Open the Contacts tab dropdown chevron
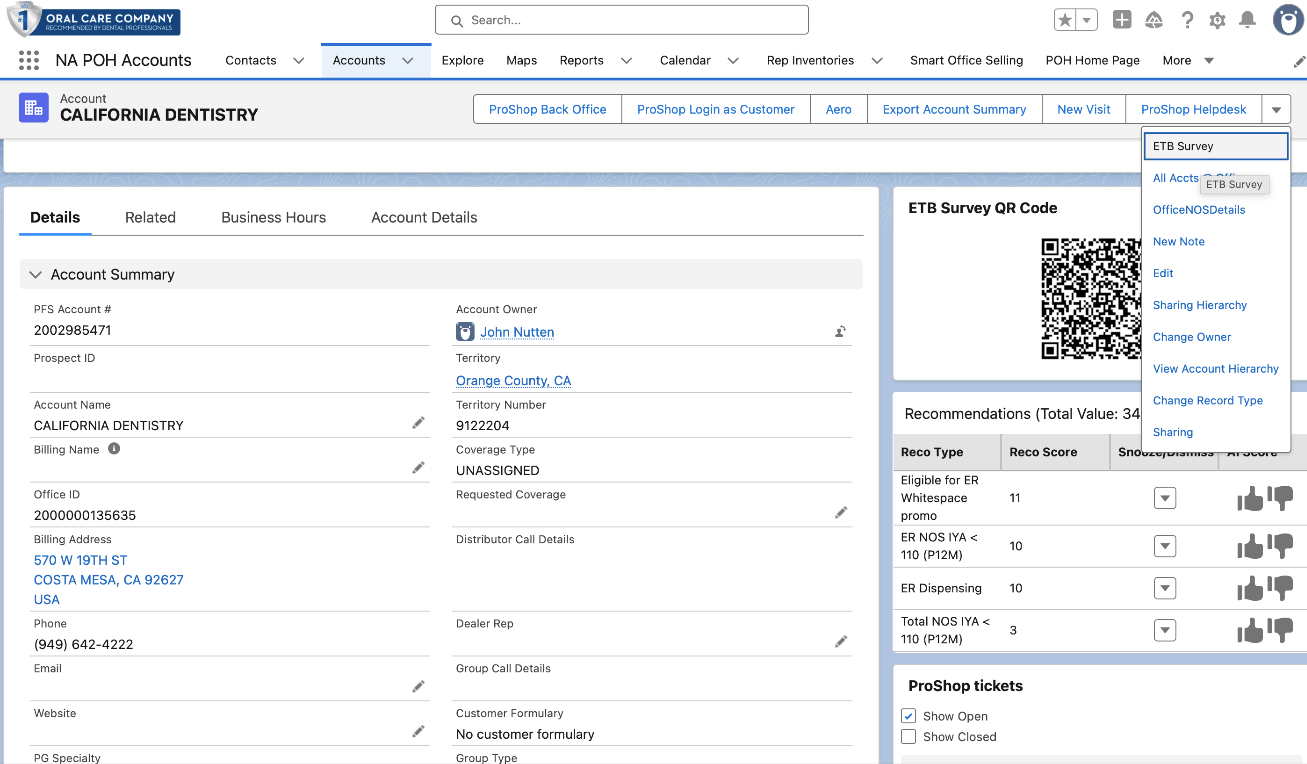Screen dimensions: 1307x764 (298, 61)
